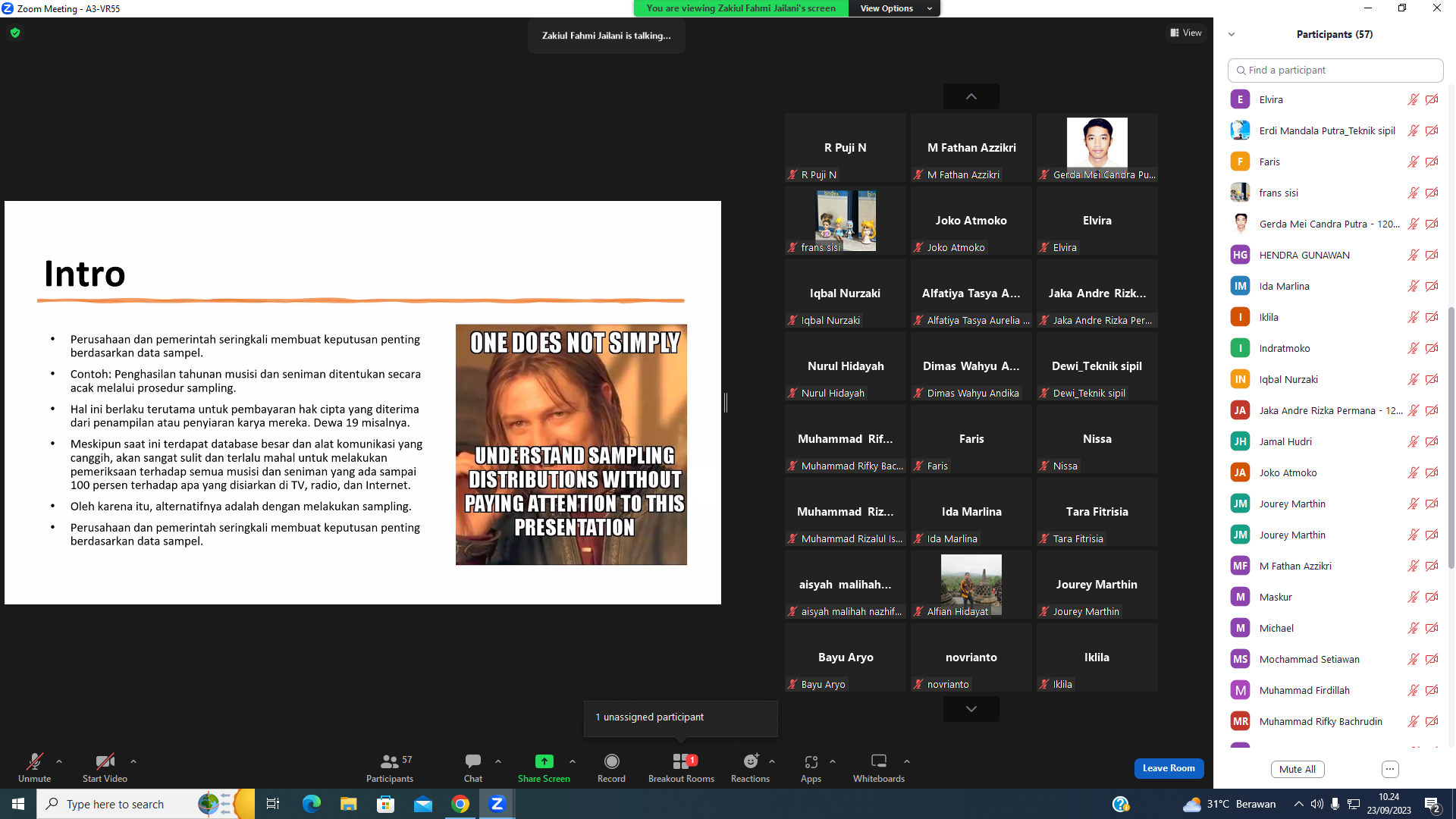
Task: Open the View Options dropdown
Action: pyautogui.click(x=895, y=8)
